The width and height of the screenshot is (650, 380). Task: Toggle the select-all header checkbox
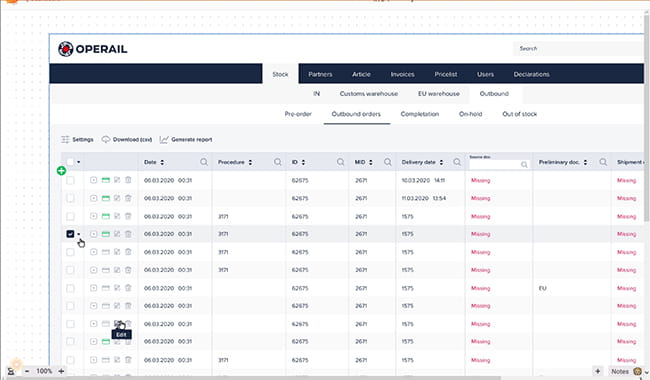(x=70, y=162)
